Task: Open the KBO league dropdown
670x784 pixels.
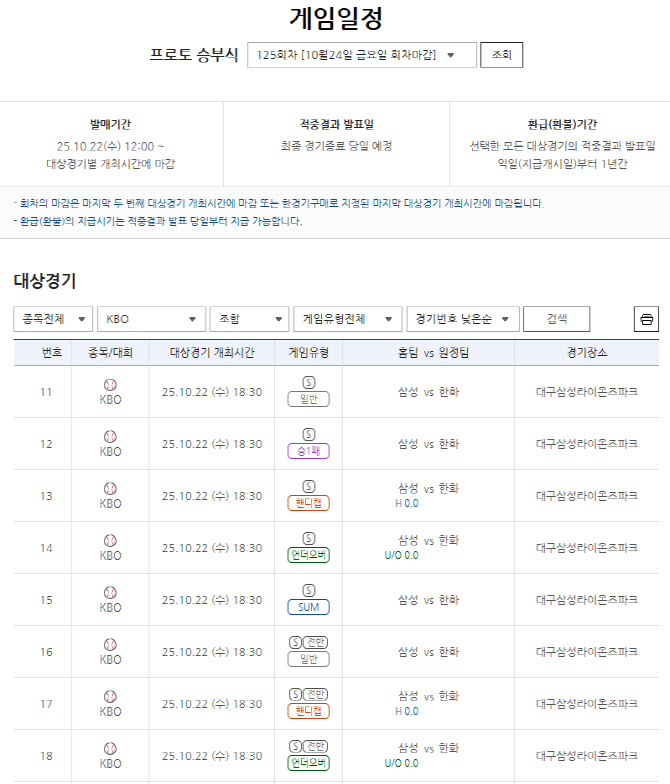Action: point(151,319)
